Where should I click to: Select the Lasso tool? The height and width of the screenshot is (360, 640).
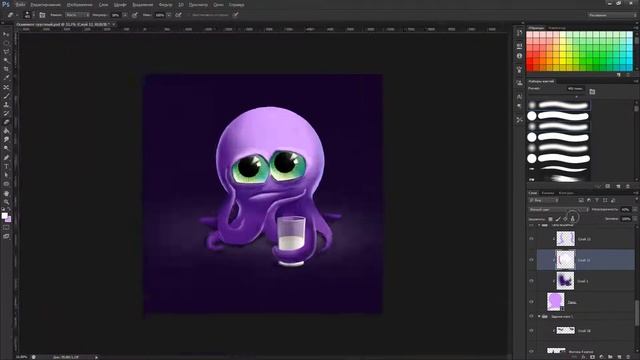coord(6,52)
